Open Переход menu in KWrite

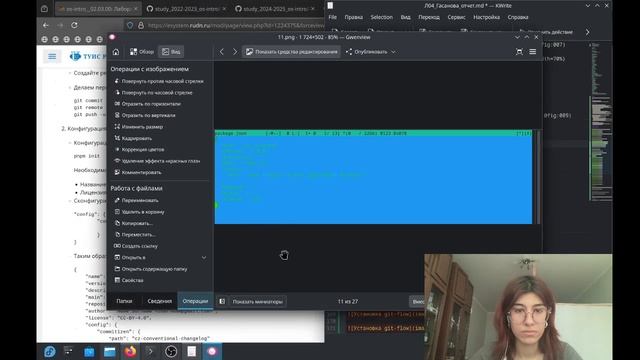pos(429,17)
